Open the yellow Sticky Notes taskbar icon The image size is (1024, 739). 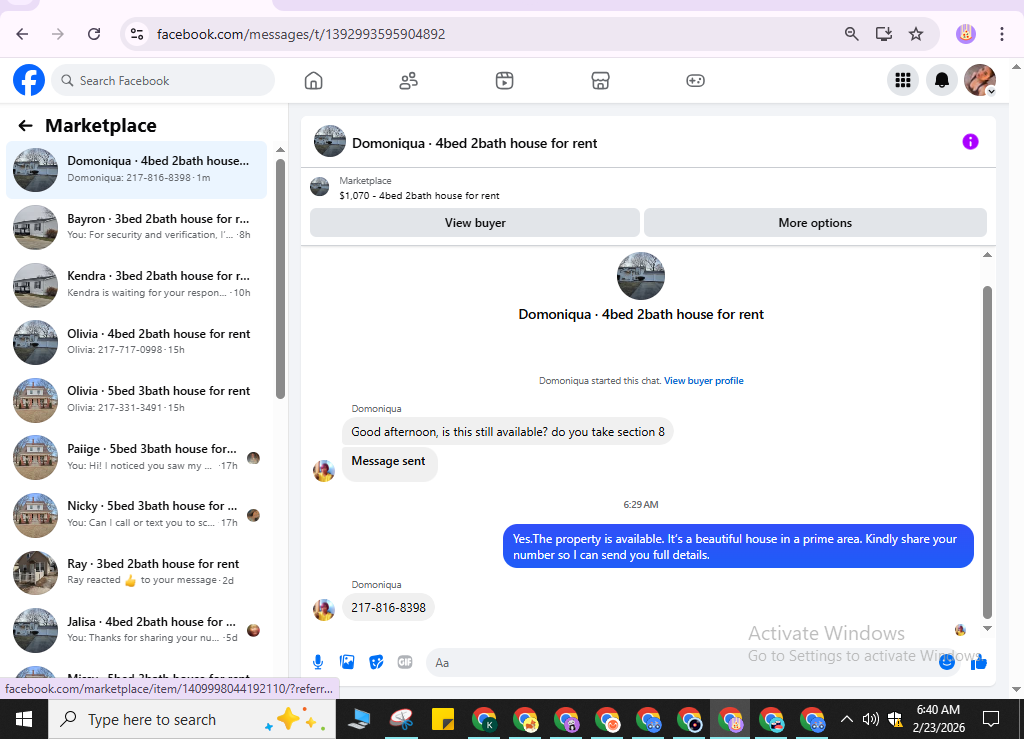coord(443,719)
